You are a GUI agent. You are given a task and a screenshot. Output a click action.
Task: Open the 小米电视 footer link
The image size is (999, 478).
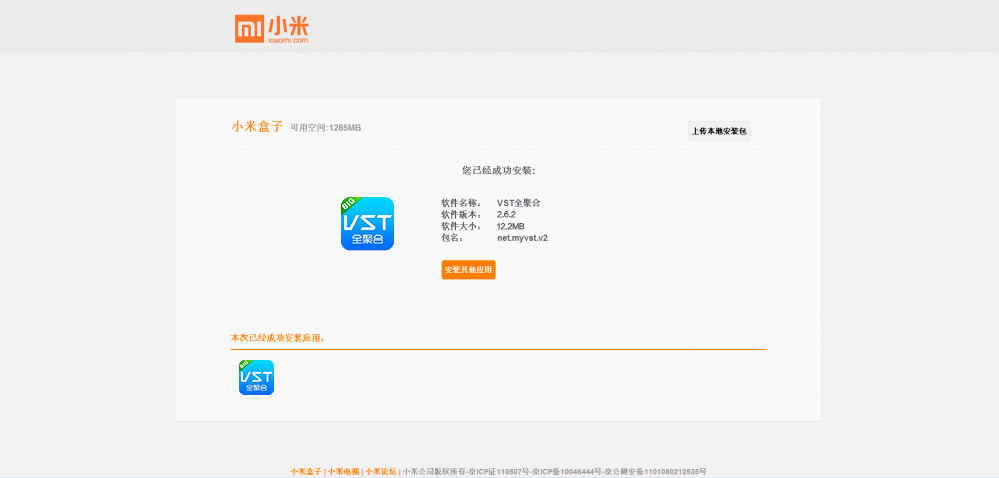(x=343, y=472)
